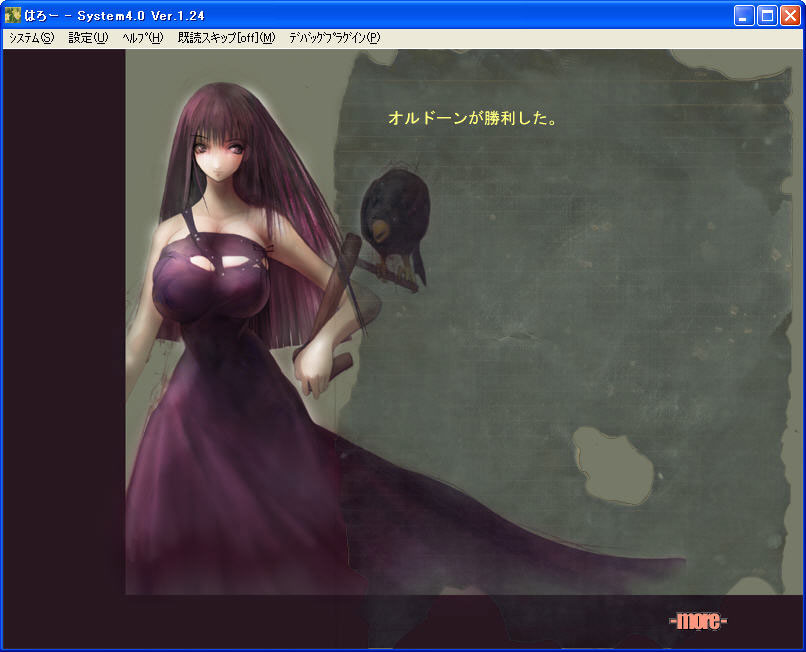Toggle the 既読スキップ[off](M) menu item
Image resolution: width=806 pixels, height=652 pixels.
click(x=226, y=38)
